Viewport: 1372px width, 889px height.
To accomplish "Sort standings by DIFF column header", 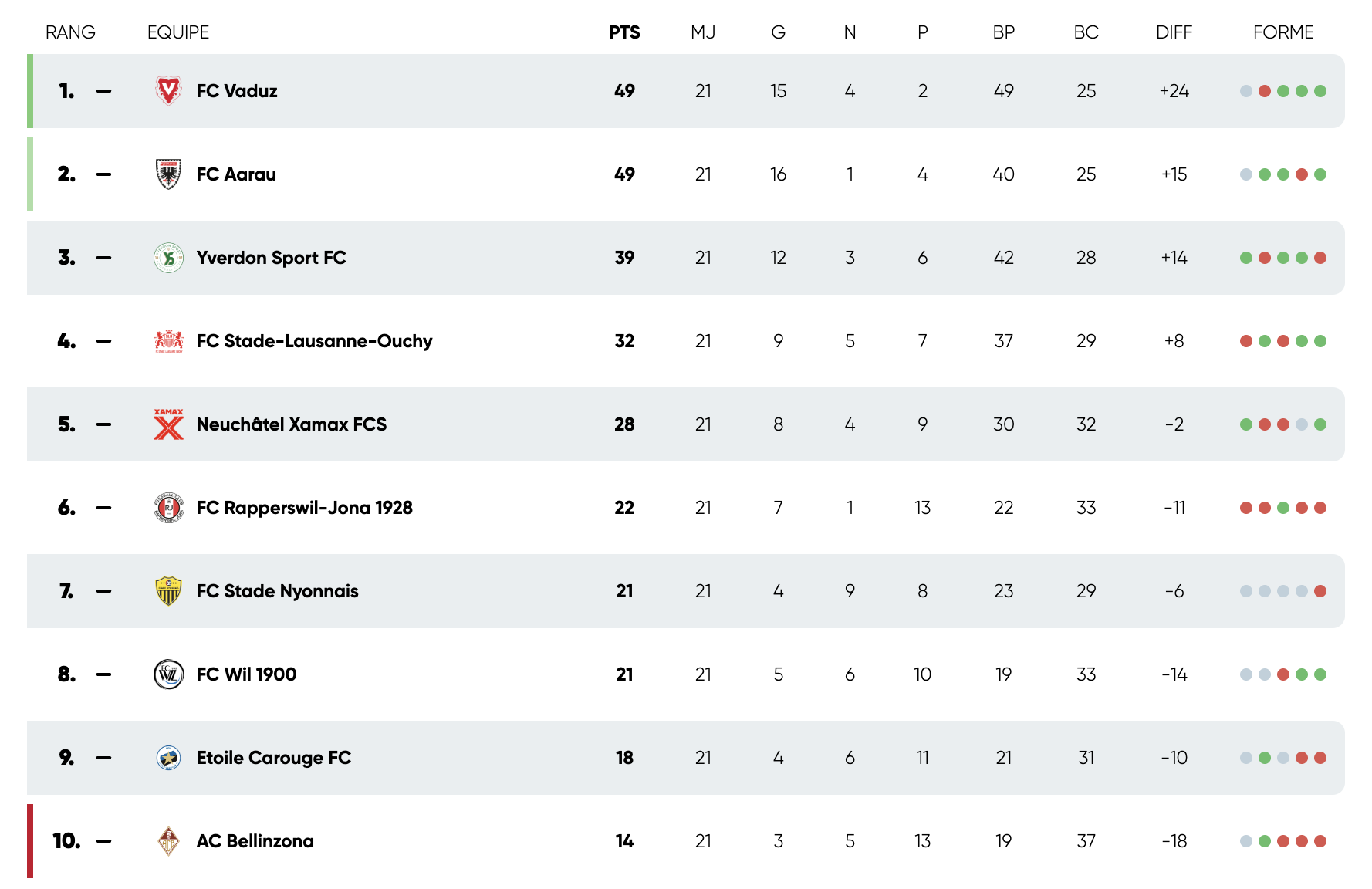I will coord(1174,32).
